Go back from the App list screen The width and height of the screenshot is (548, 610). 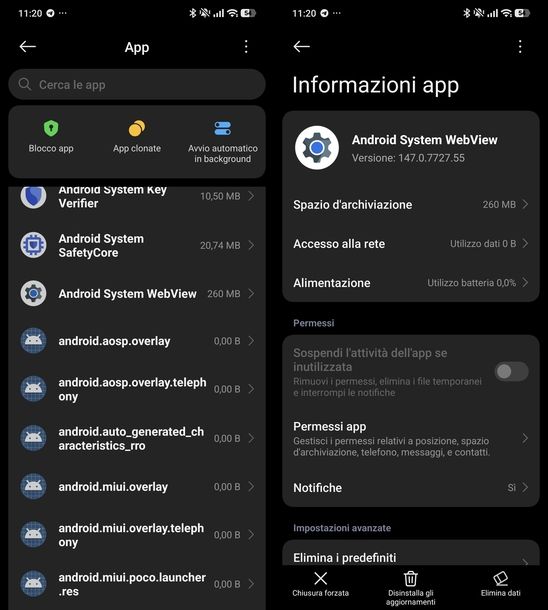click(x=28, y=47)
